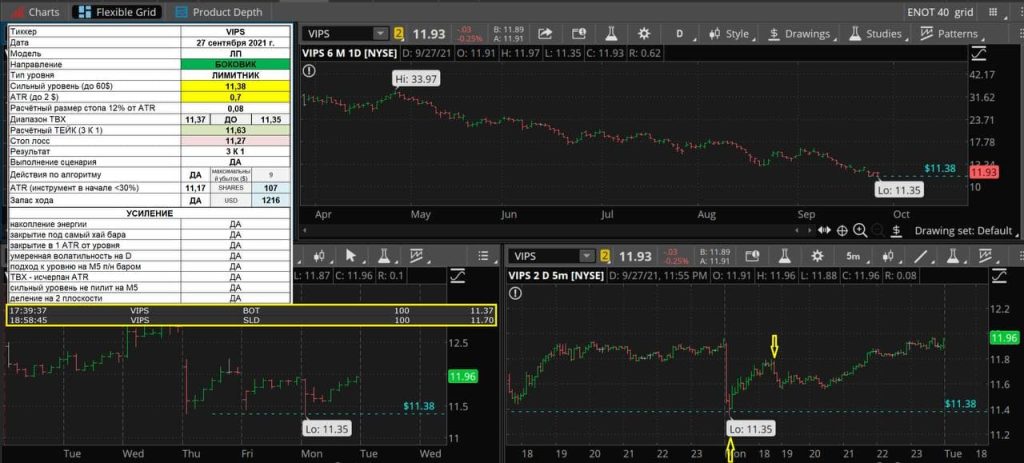Click the flask icon beside gear in top chart
Image resolution: width=1024 pixels, height=463 pixels.
pyautogui.click(x=612, y=34)
